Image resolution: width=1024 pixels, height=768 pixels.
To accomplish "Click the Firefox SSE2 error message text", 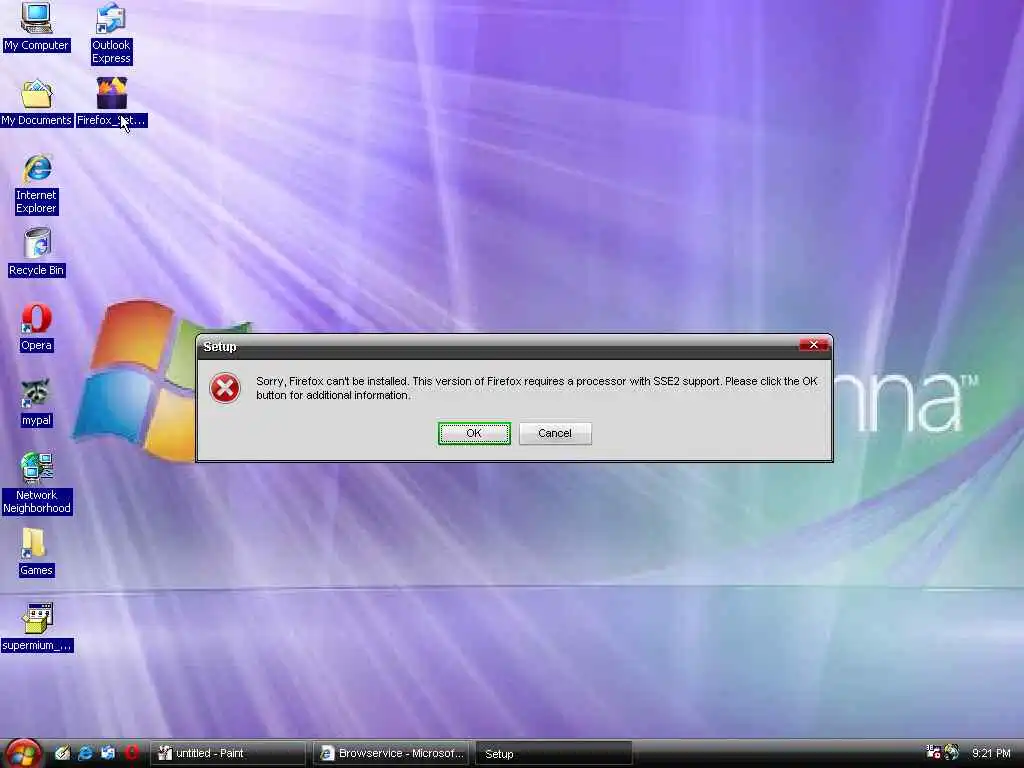I will [537, 388].
